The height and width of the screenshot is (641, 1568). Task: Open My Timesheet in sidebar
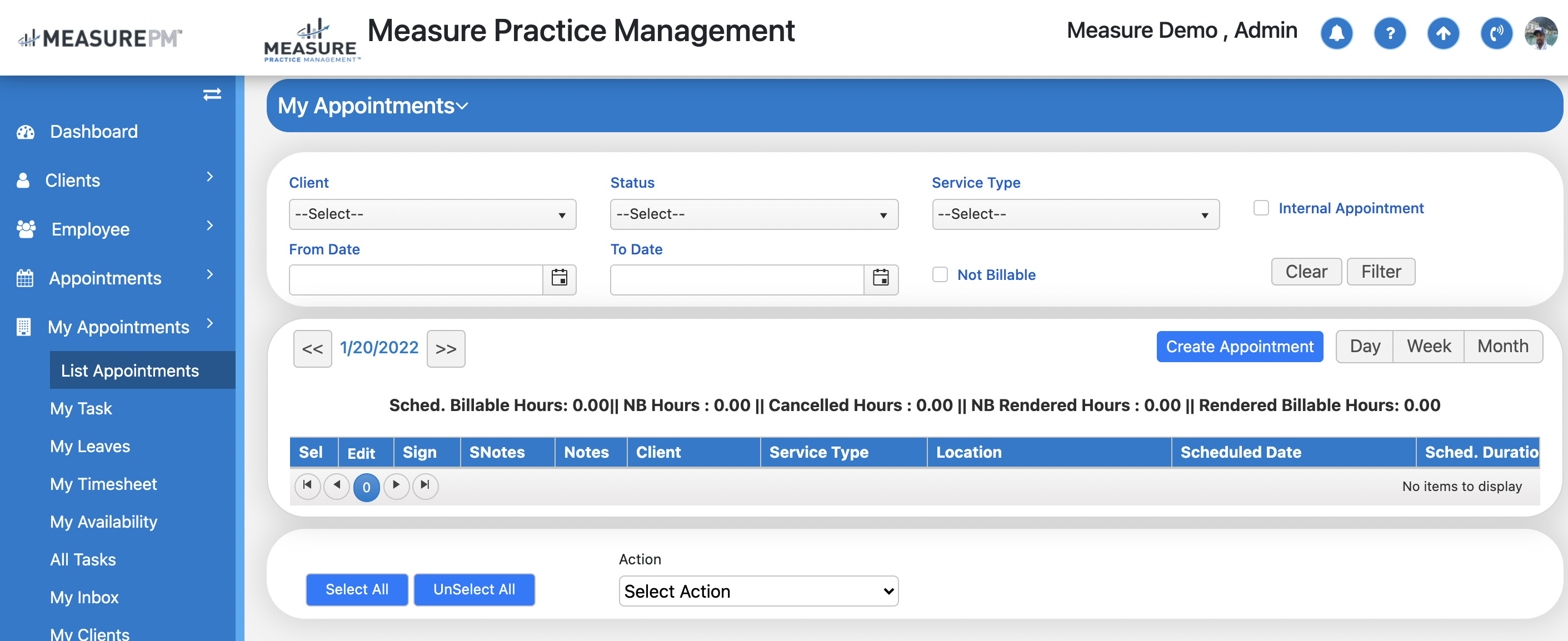pos(103,484)
